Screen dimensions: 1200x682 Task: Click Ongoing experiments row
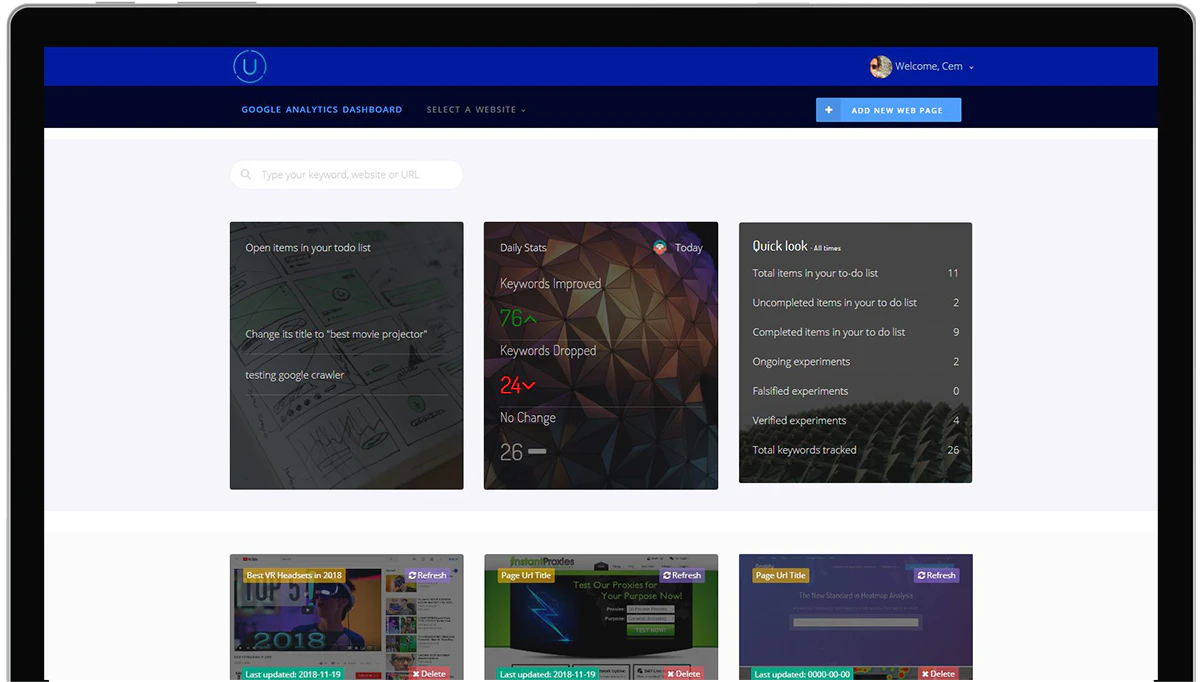855,362
